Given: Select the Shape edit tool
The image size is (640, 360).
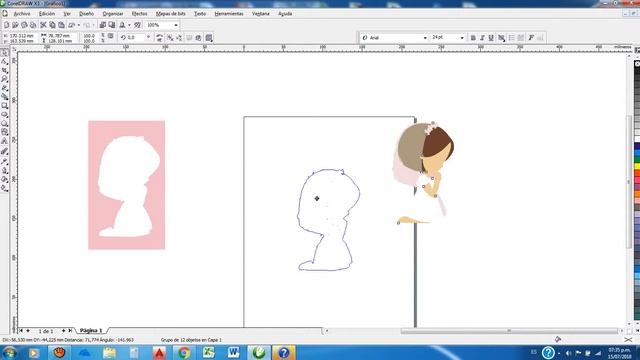Looking at the screenshot, I should (x=4, y=62).
